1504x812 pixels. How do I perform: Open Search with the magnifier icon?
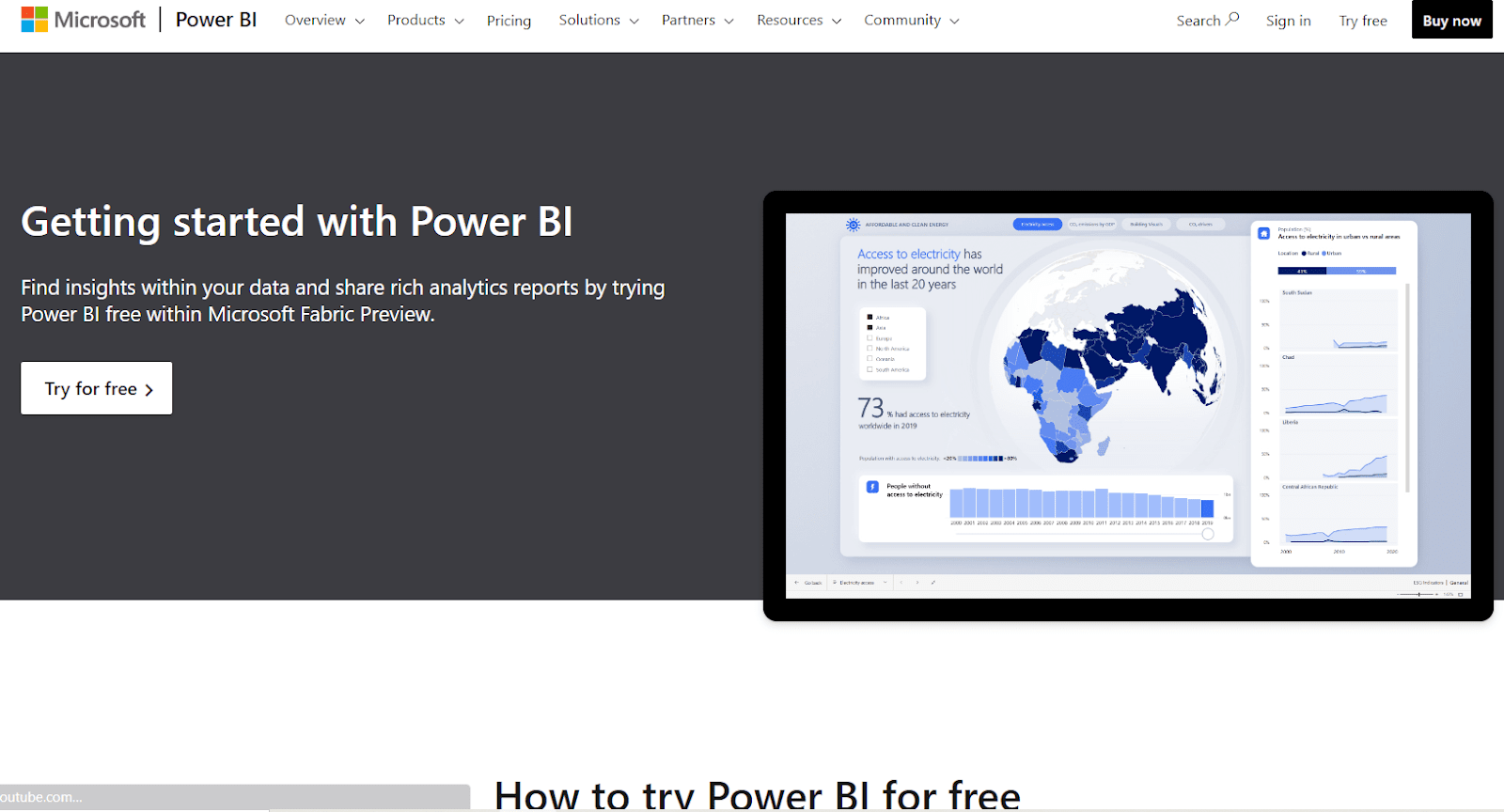[x=1208, y=20]
